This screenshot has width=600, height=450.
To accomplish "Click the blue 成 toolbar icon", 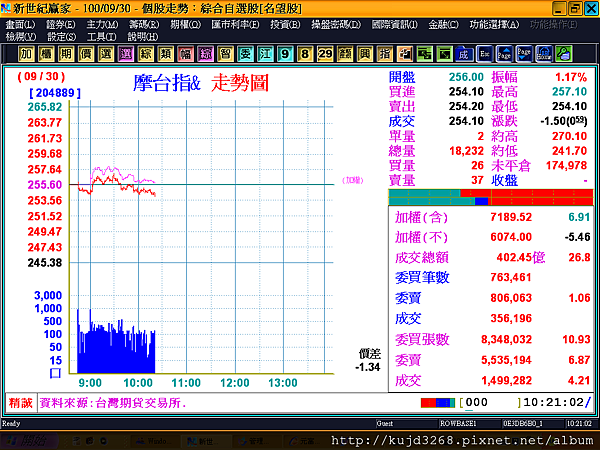I will pyautogui.click(x=464, y=54).
